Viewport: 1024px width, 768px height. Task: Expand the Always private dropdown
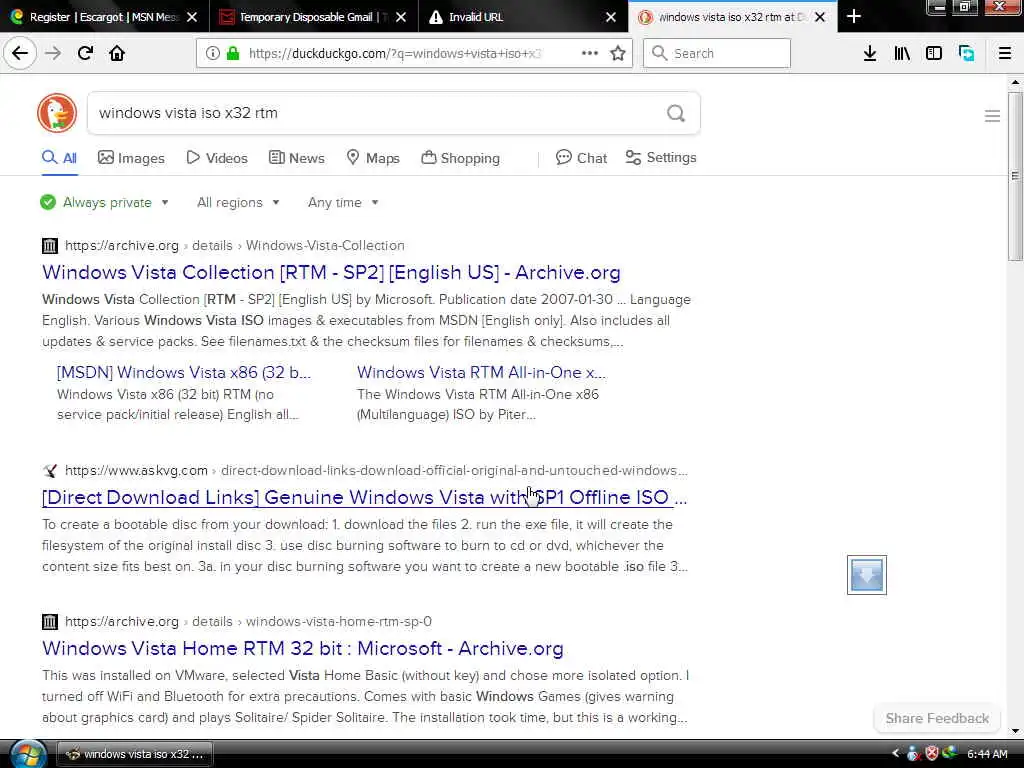click(x=104, y=202)
